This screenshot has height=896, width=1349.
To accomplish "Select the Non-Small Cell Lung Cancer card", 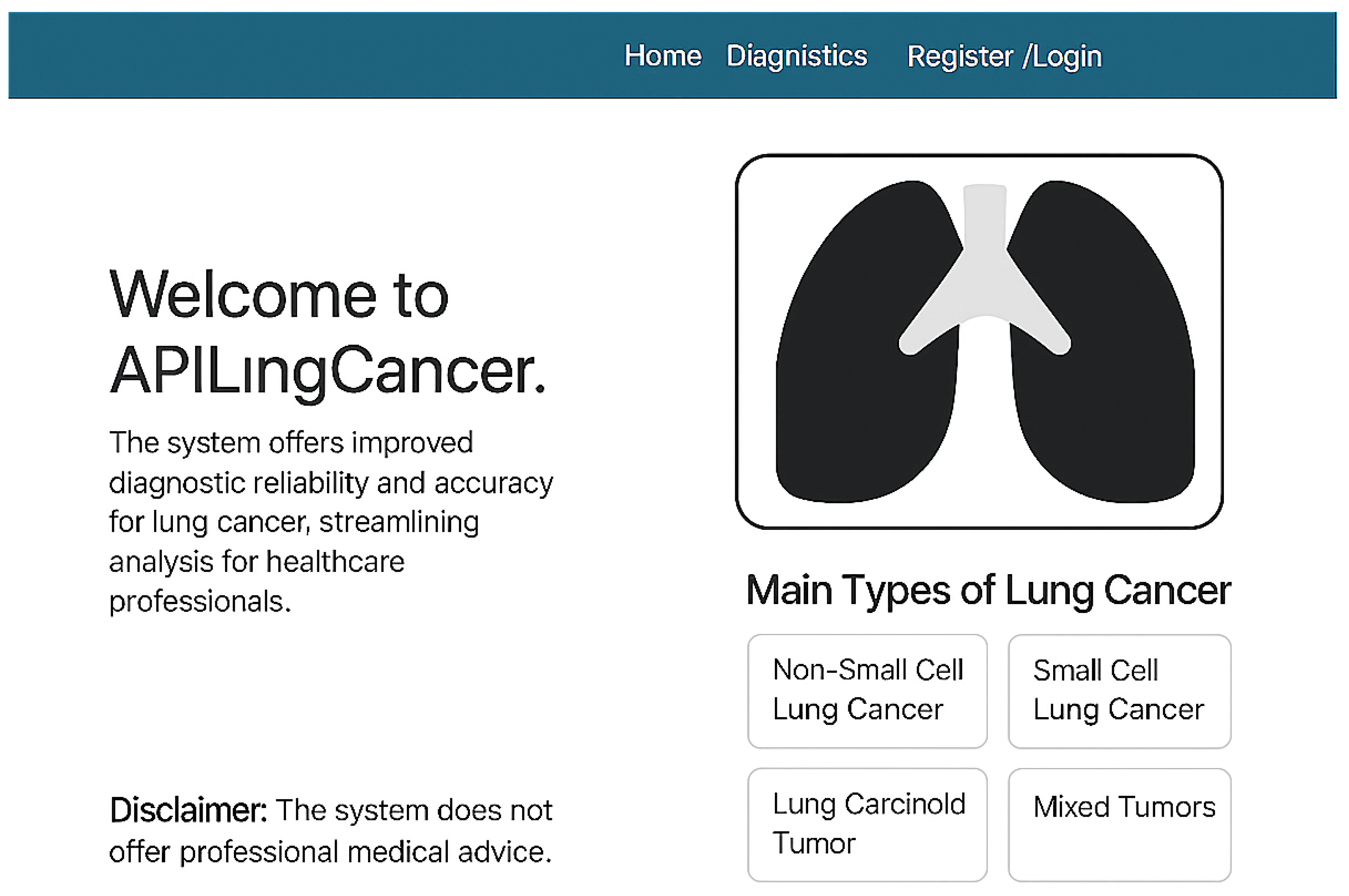I will tap(867, 690).
